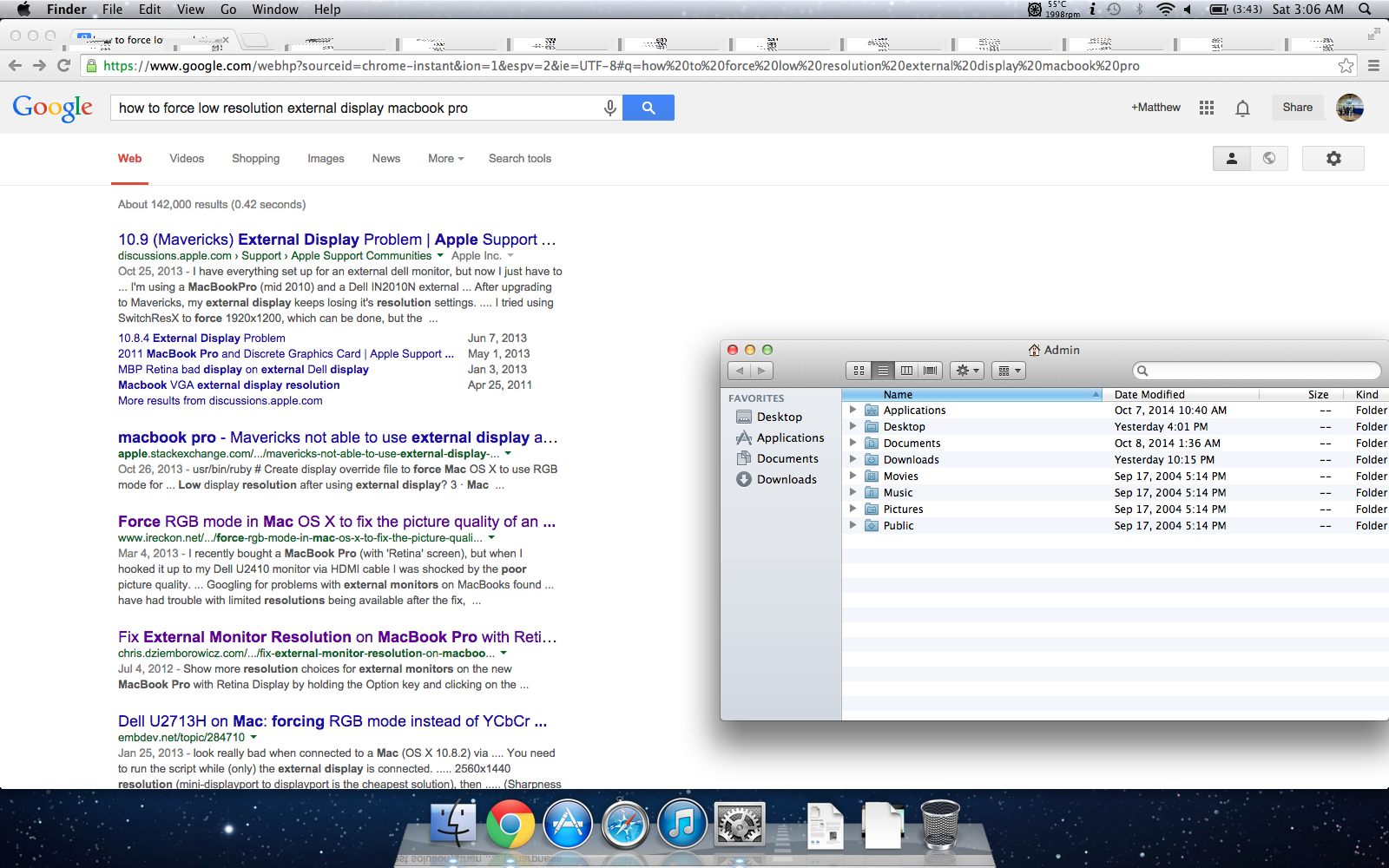The height and width of the screenshot is (868, 1389).
Task: Switch Finder to column view
Action: 906,371
